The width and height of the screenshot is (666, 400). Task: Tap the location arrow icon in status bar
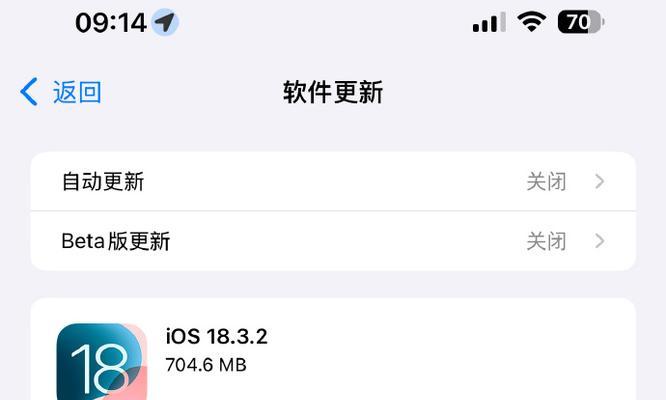(165, 22)
